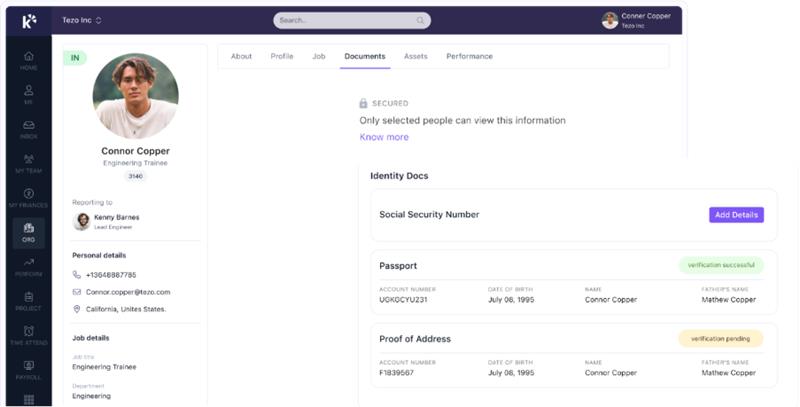Click the envelope icon beside the email address
The width and height of the screenshot is (800, 407).
point(77,292)
